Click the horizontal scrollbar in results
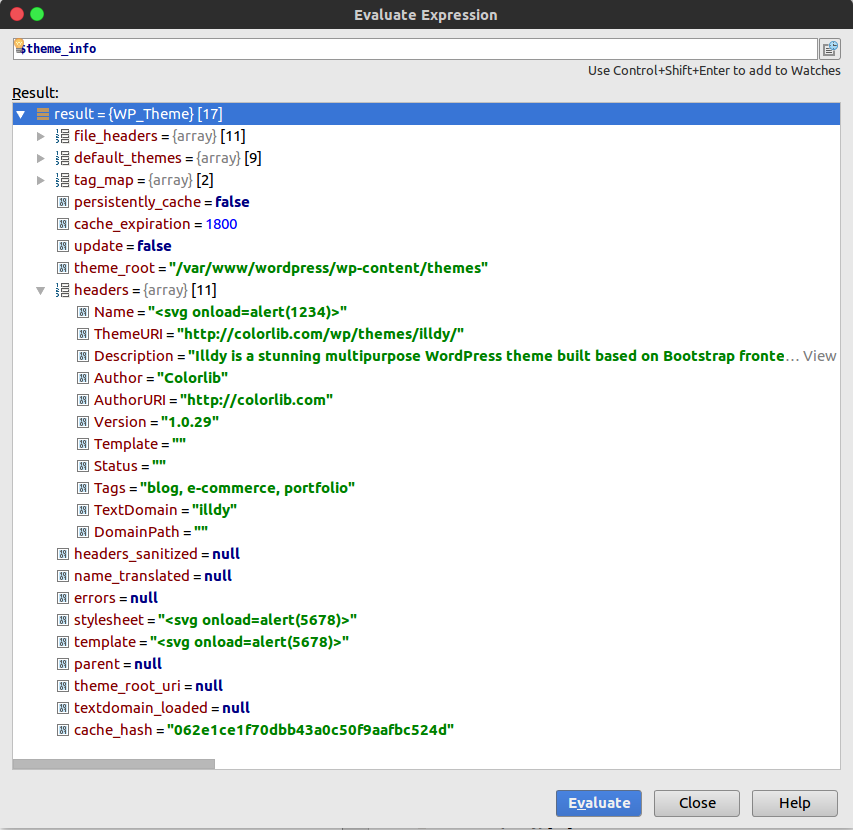Image resolution: width=853 pixels, height=830 pixels. click(114, 764)
